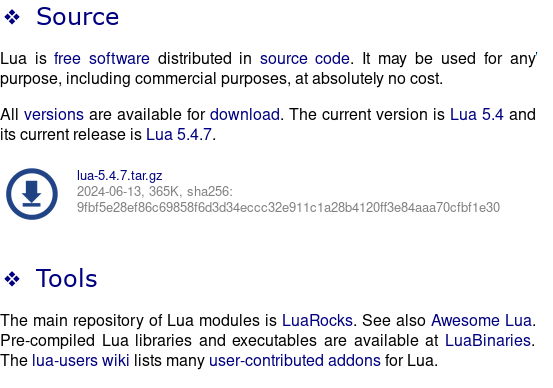Click the 'Tools' section heading
553x388 pixels.
(x=66, y=278)
